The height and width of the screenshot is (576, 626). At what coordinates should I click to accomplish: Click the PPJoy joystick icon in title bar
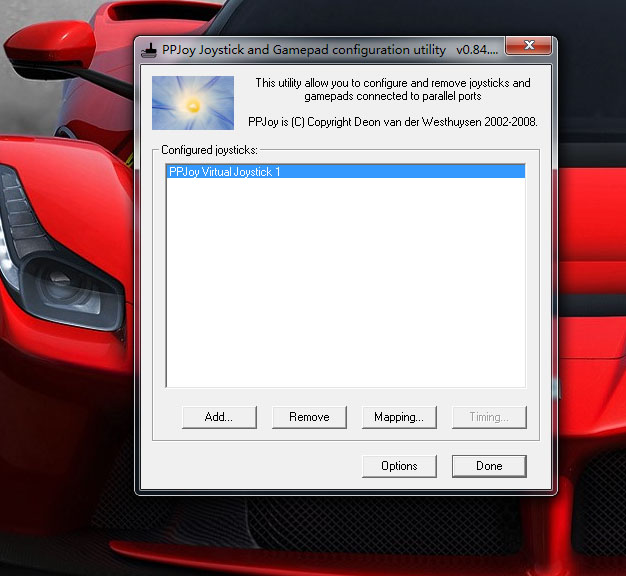click(x=149, y=50)
